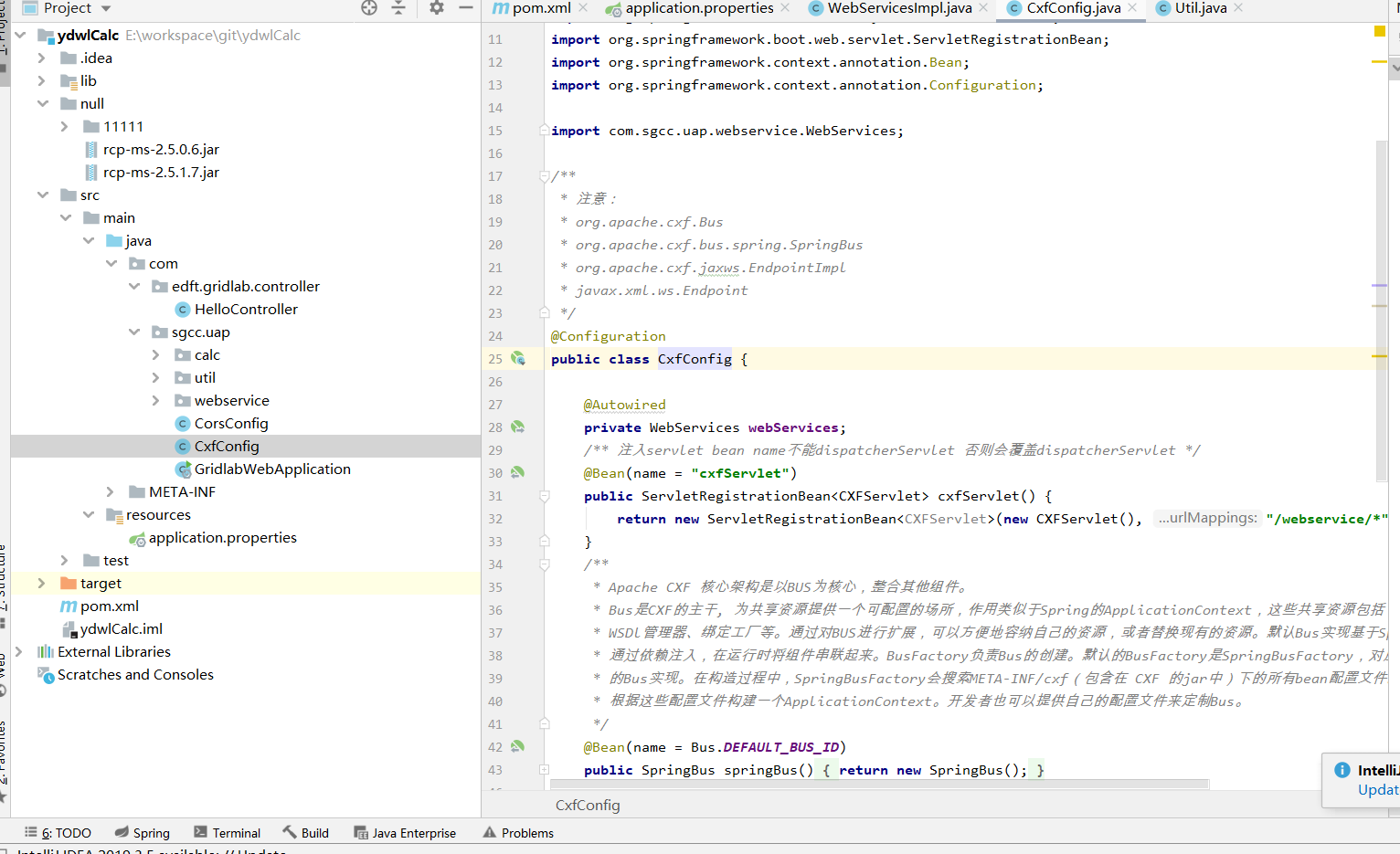Click the Spring bean gutter icon at line 25
Screen dimensions: 1400x854
pyautogui.click(x=518, y=359)
